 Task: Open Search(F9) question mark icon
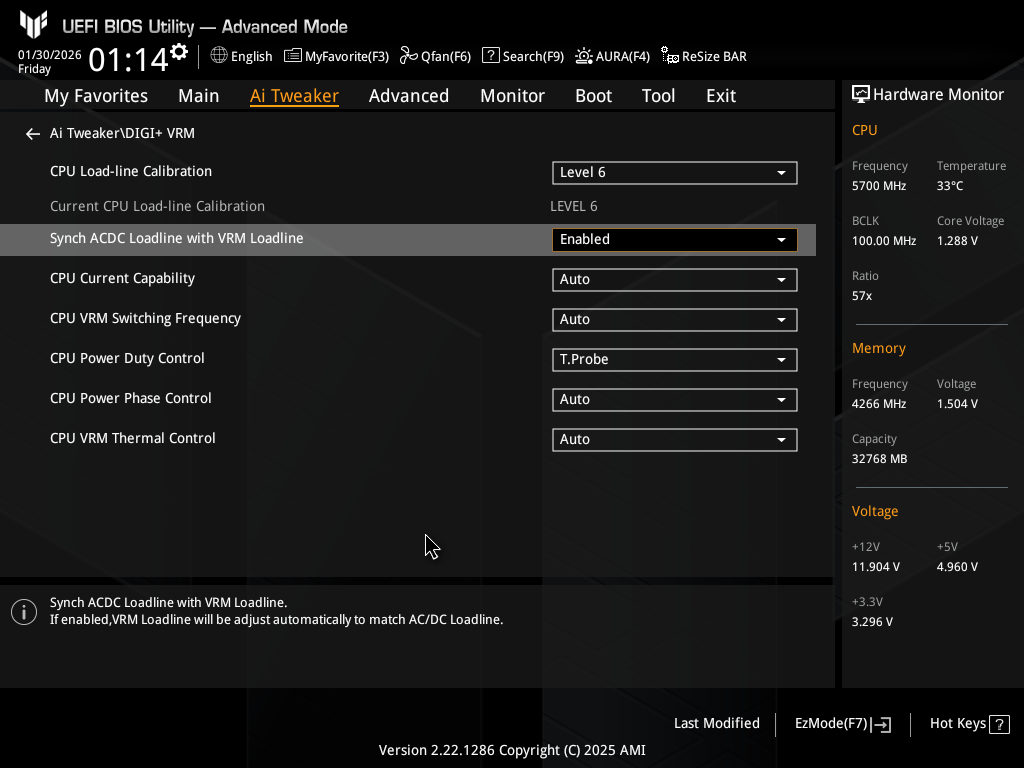coord(490,56)
